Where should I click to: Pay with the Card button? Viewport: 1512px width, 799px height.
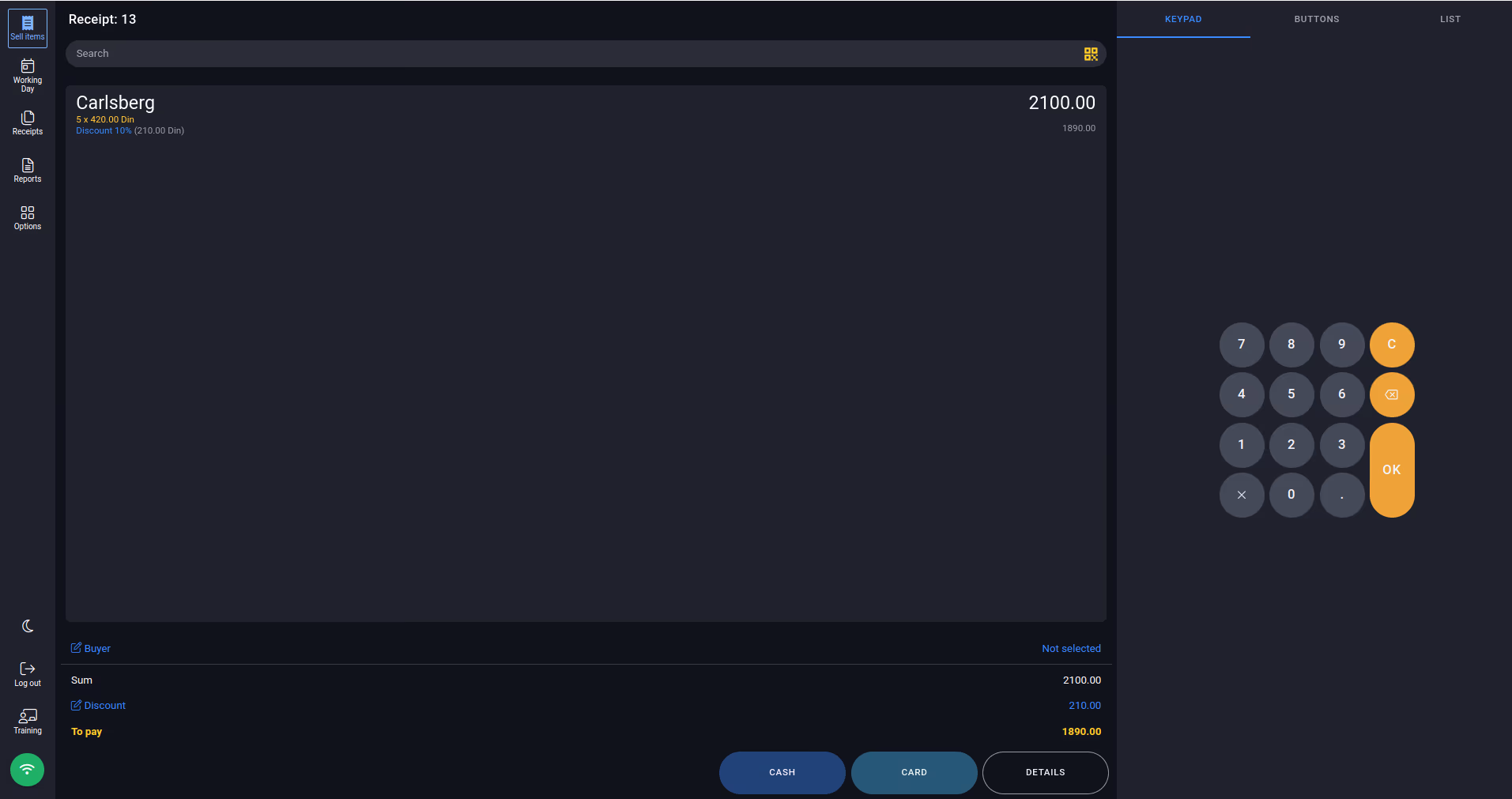(x=914, y=772)
